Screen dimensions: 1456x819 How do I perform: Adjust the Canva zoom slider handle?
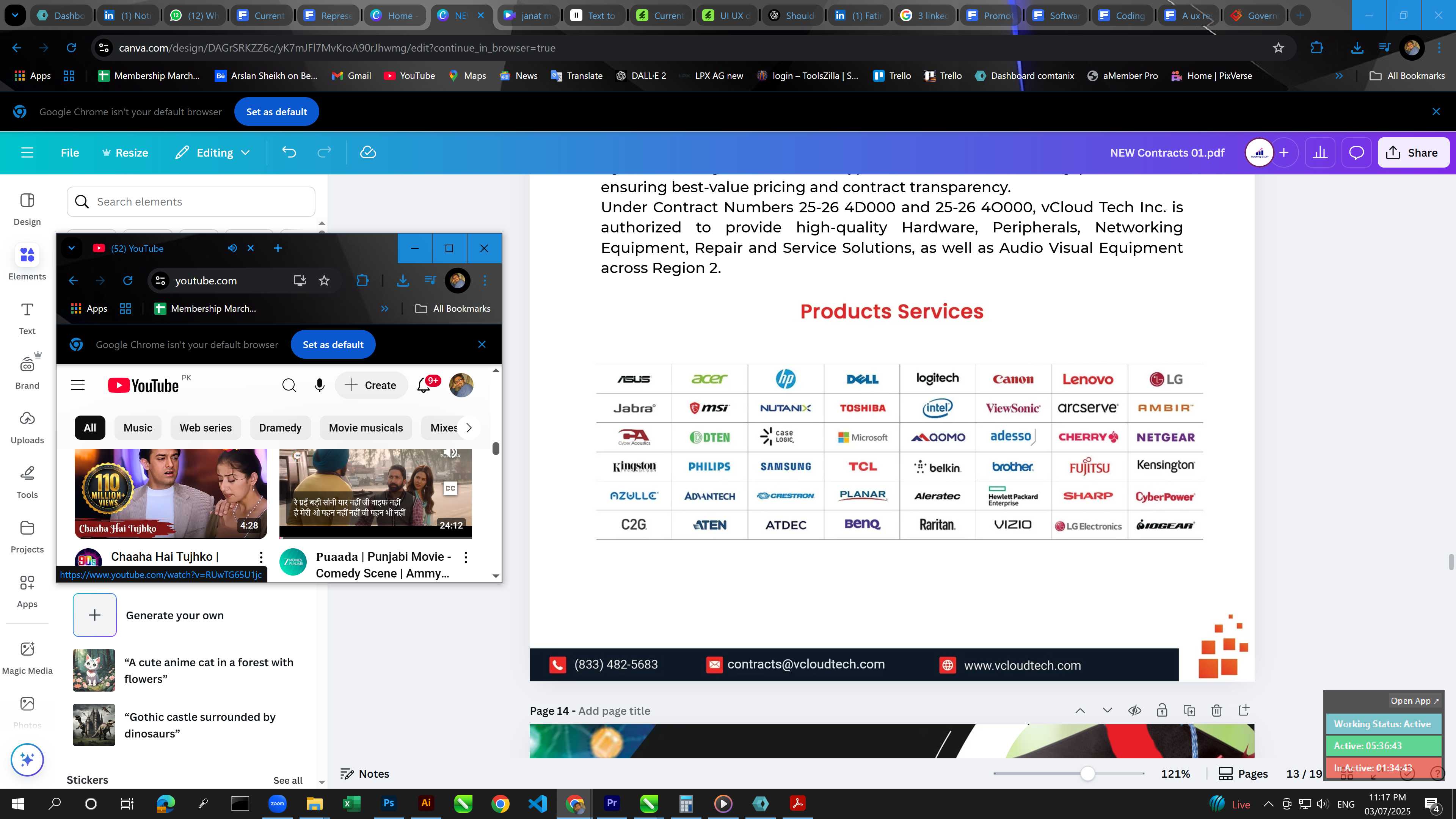coord(1087,774)
